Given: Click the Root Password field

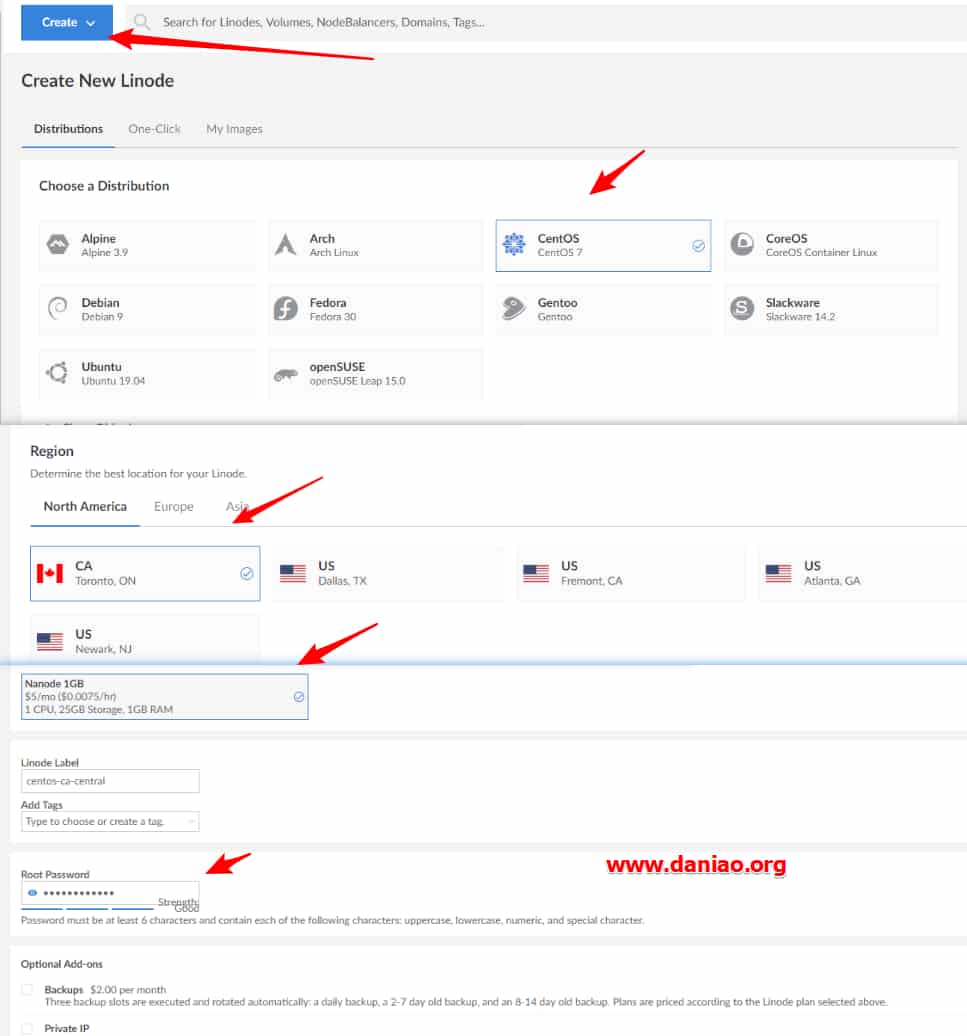Looking at the screenshot, I should pos(110,893).
